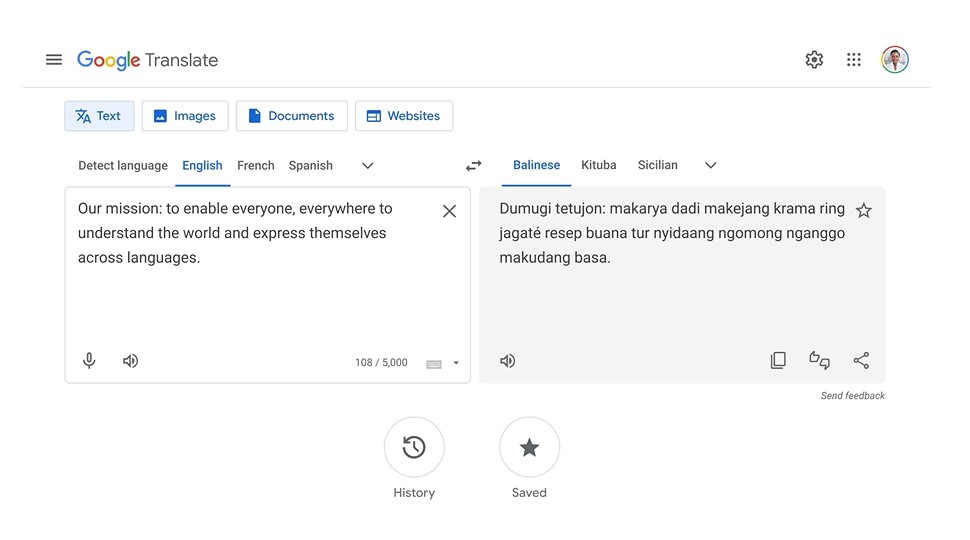Rate this translation with thumbs icon

point(820,360)
